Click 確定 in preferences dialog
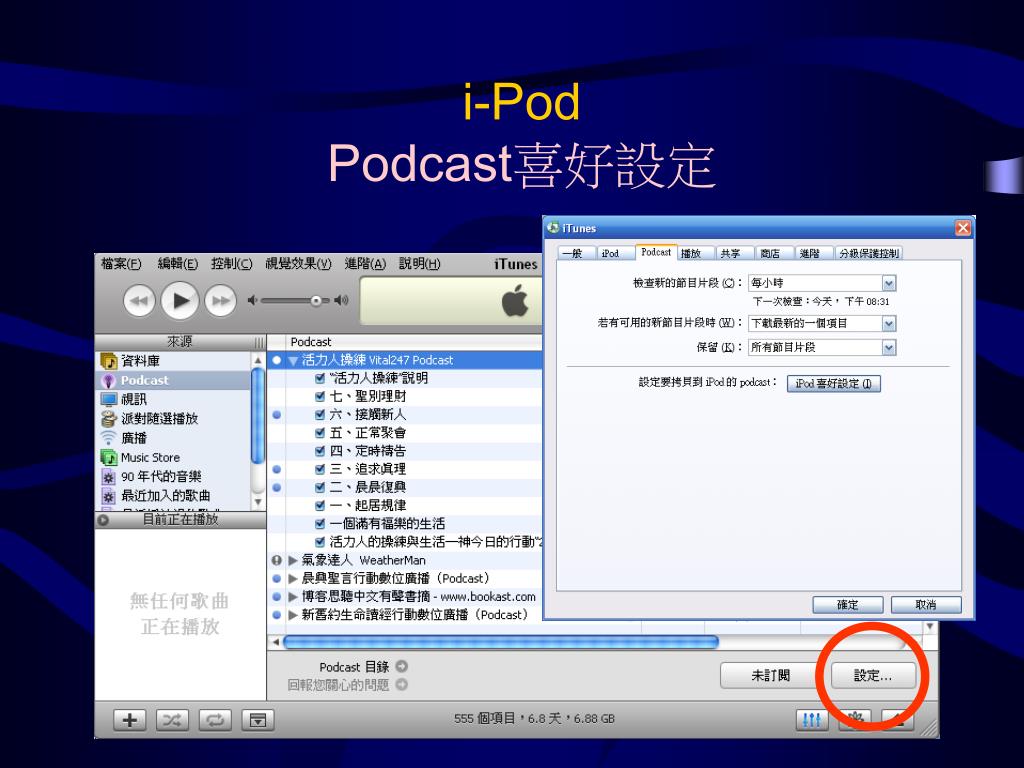The width and height of the screenshot is (1024, 768). (x=848, y=605)
